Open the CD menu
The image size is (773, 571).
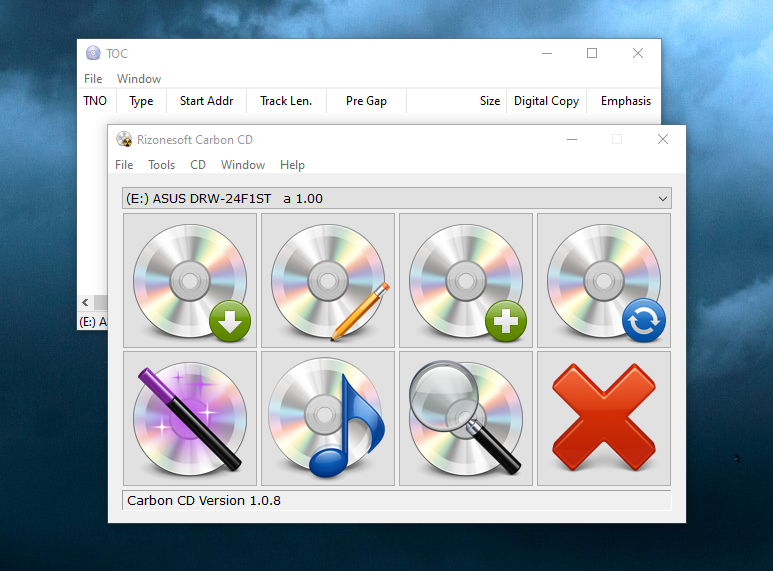(x=198, y=165)
